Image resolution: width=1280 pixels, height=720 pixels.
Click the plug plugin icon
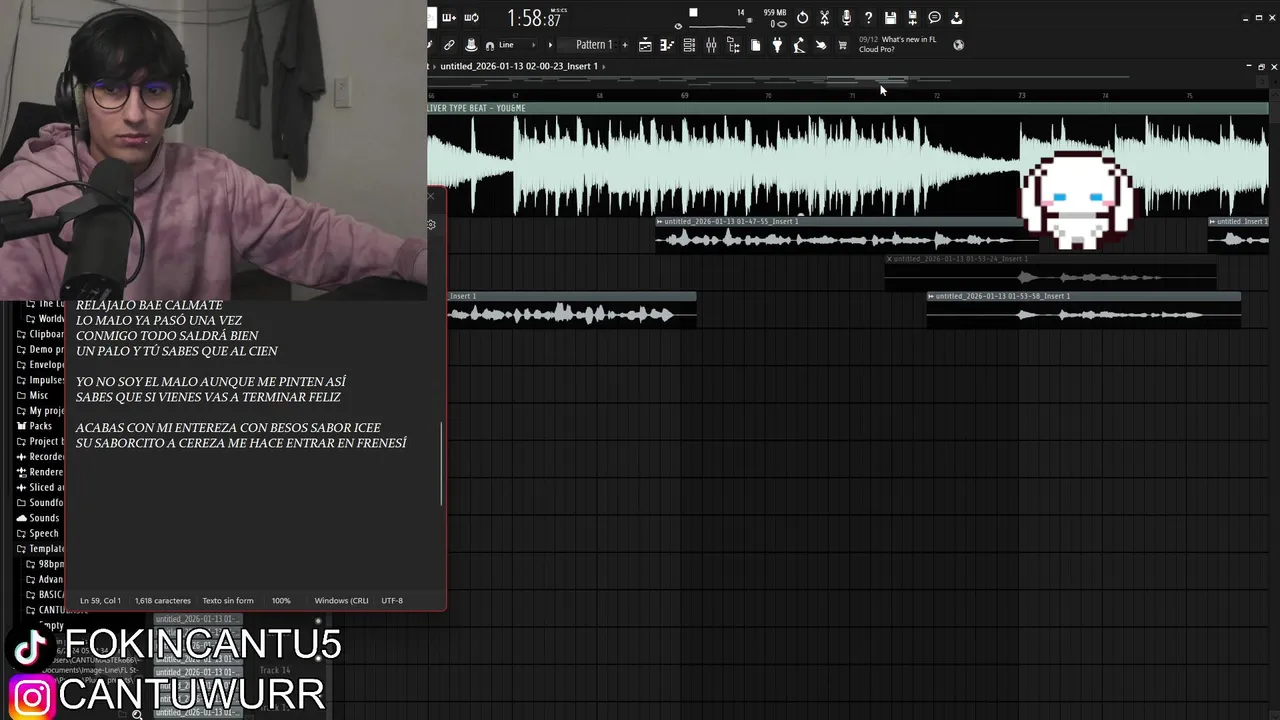coord(777,45)
